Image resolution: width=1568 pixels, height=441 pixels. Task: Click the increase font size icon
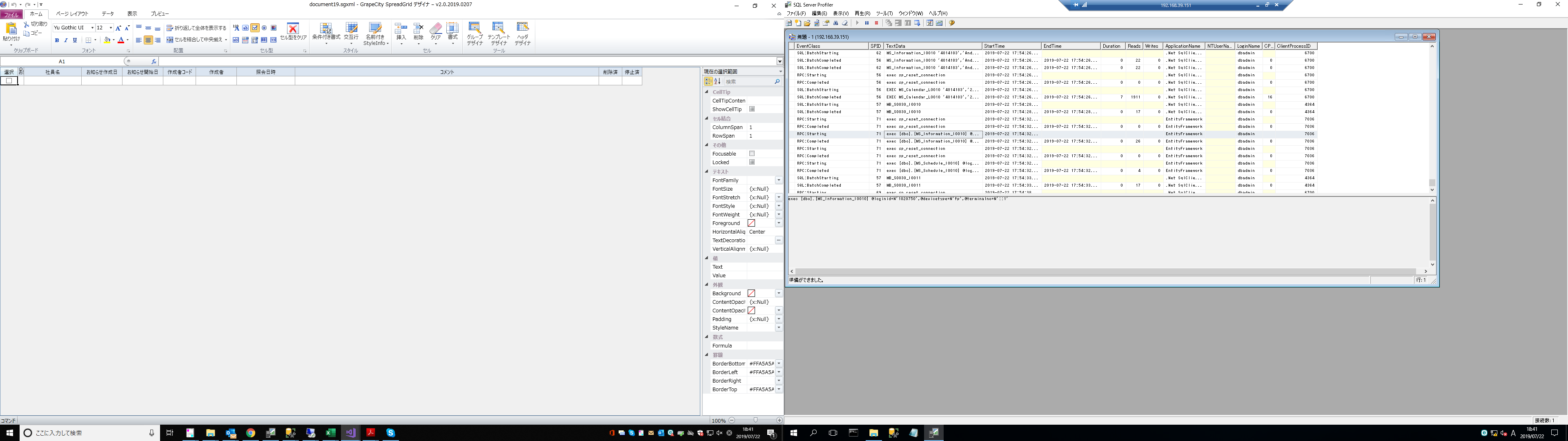pyautogui.click(x=118, y=28)
